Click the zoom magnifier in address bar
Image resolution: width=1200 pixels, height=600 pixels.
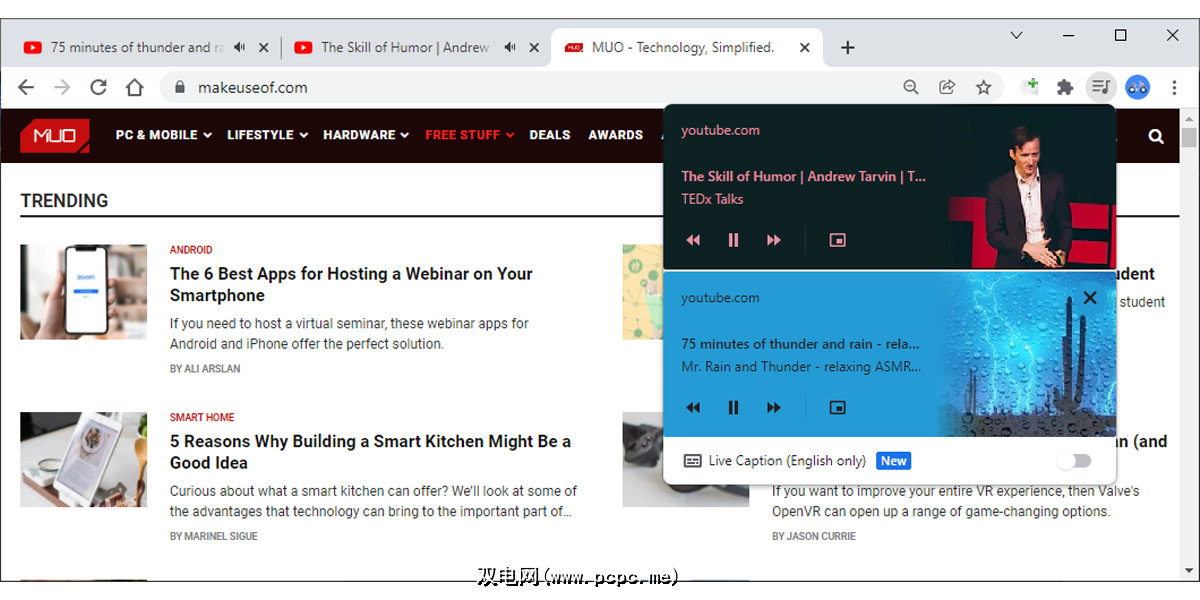click(911, 87)
